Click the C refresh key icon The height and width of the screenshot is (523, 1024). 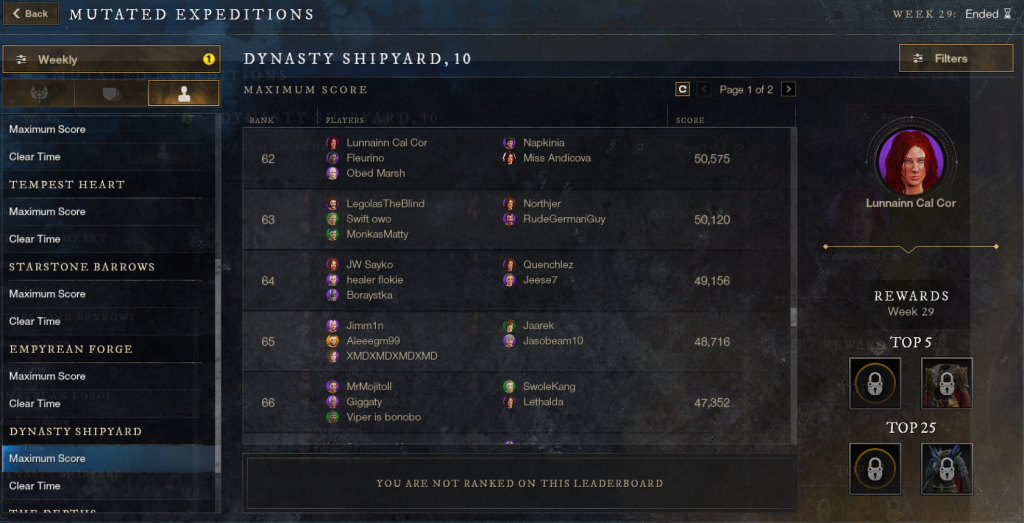coord(682,89)
